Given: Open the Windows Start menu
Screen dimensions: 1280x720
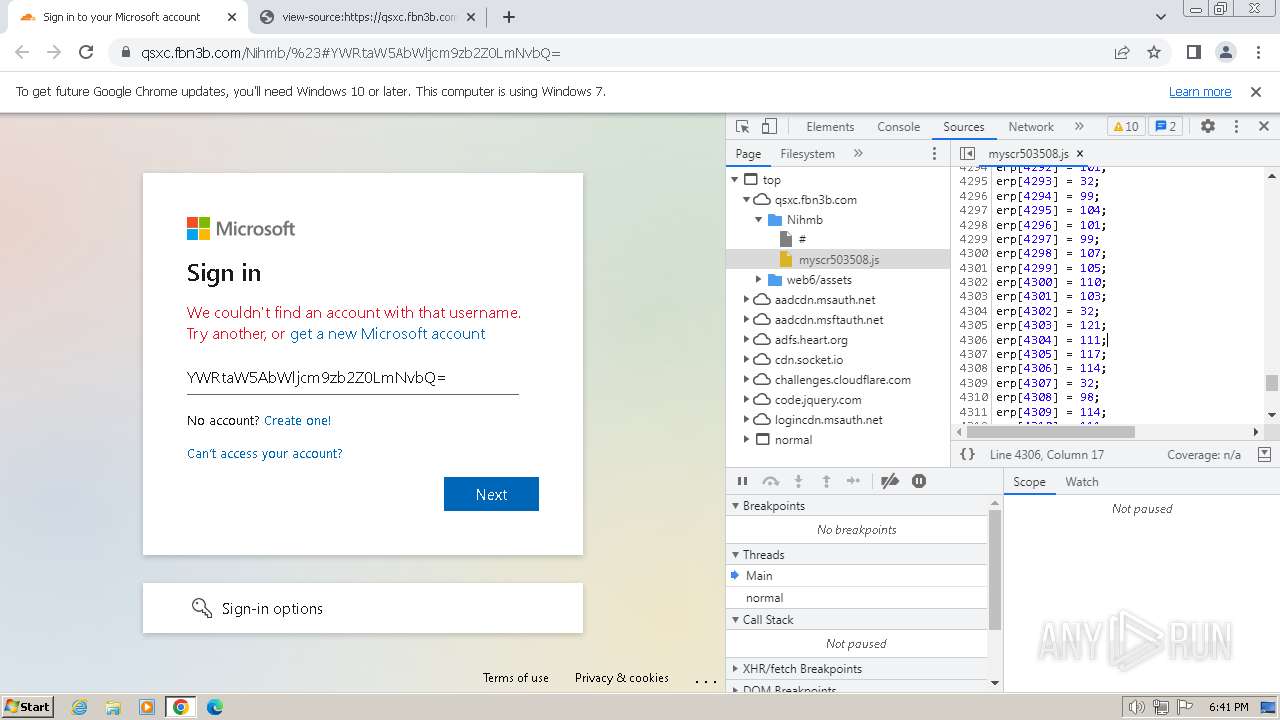Looking at the screenshot, I should (x=28, y=707).
